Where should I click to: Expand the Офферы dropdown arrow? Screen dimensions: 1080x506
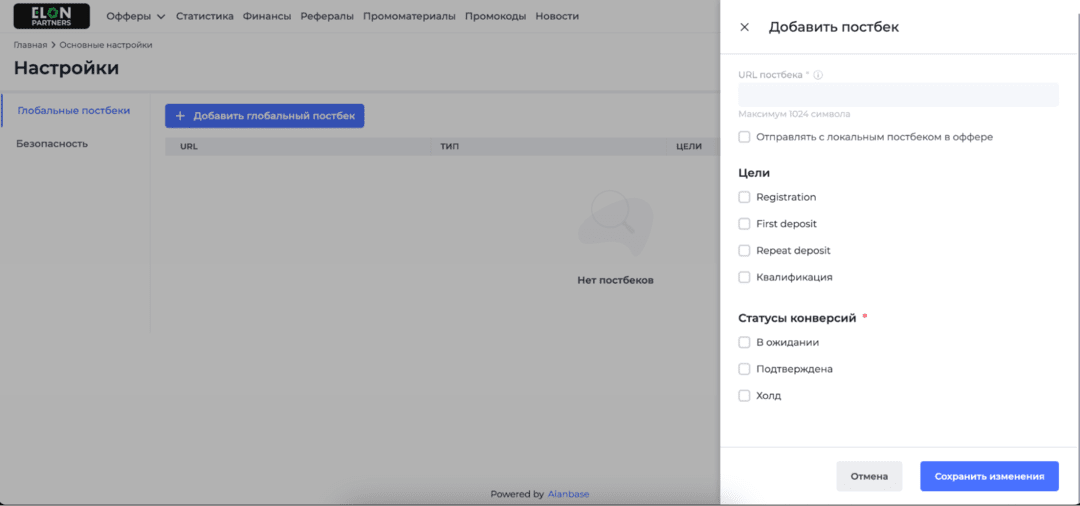[x=161, y=17]
